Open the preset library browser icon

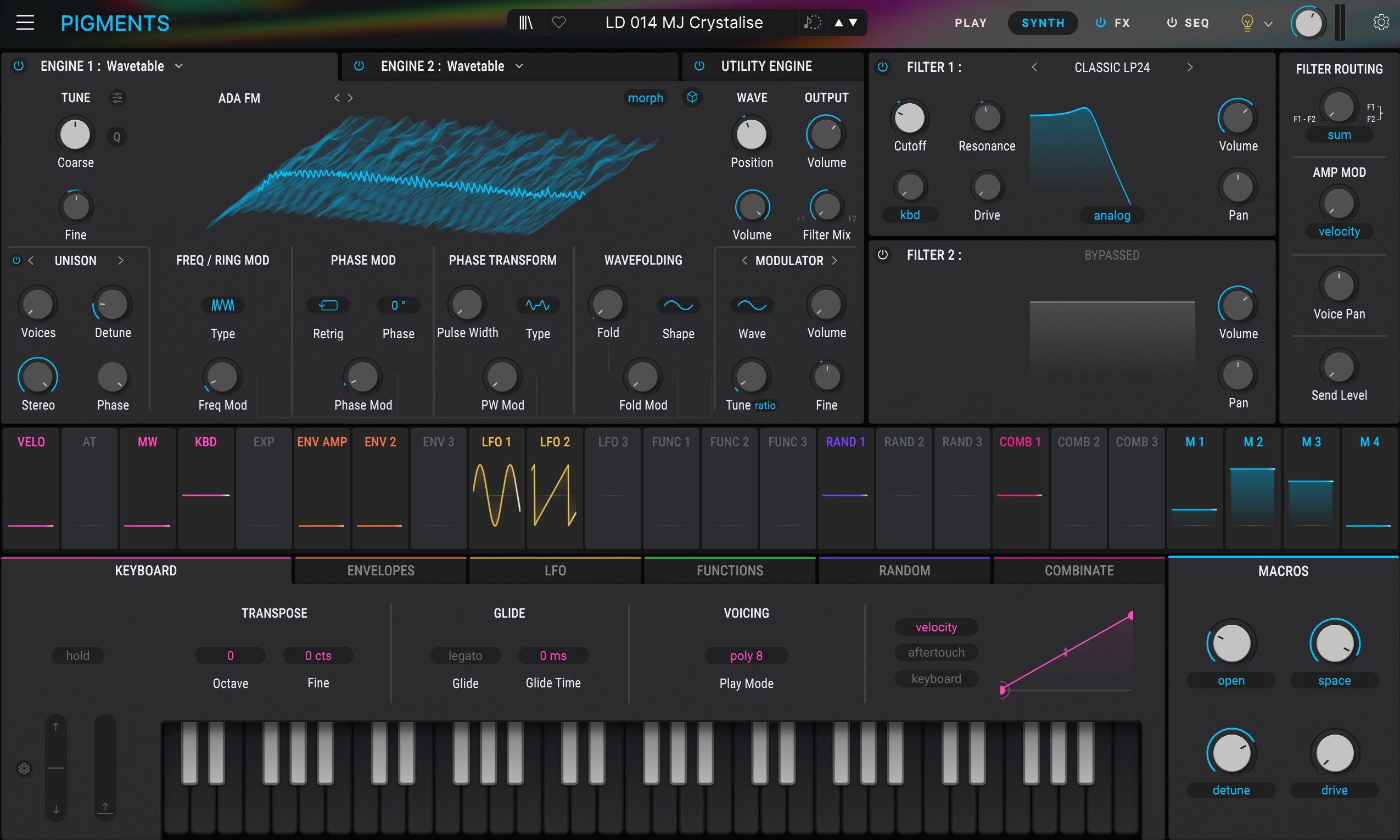(x=526, y=23)
